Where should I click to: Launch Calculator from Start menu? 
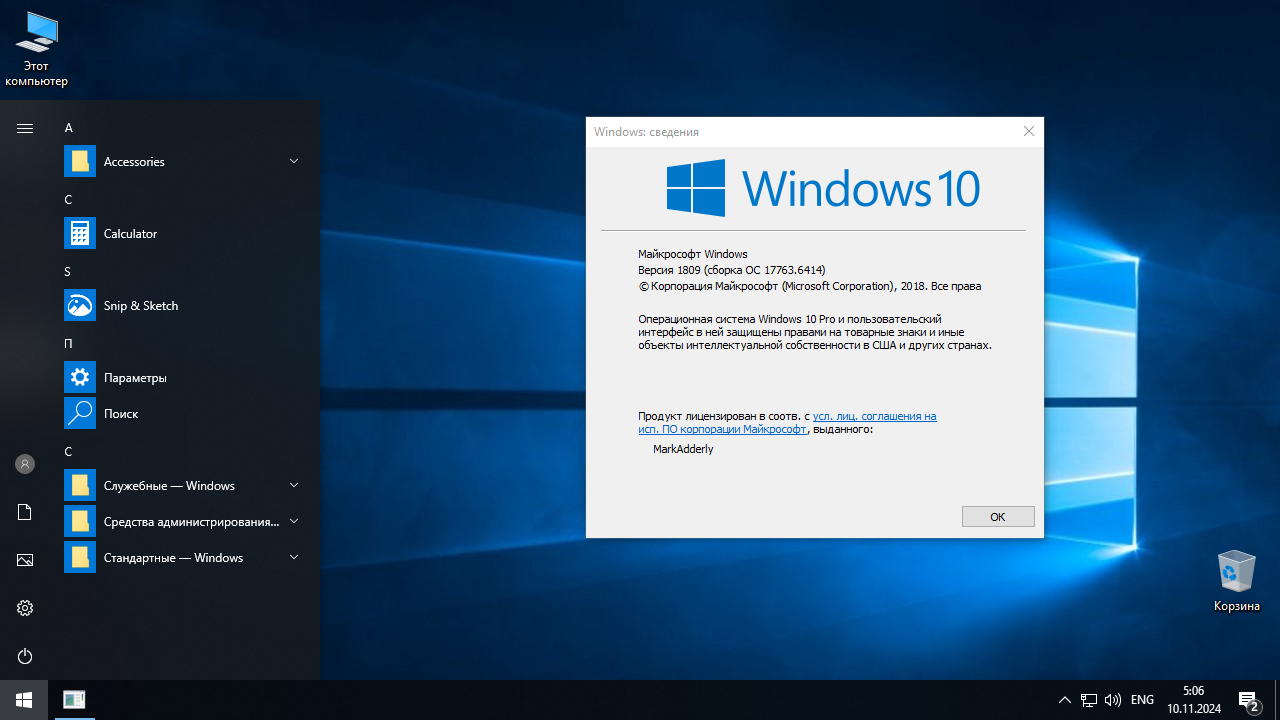(182, 233)
